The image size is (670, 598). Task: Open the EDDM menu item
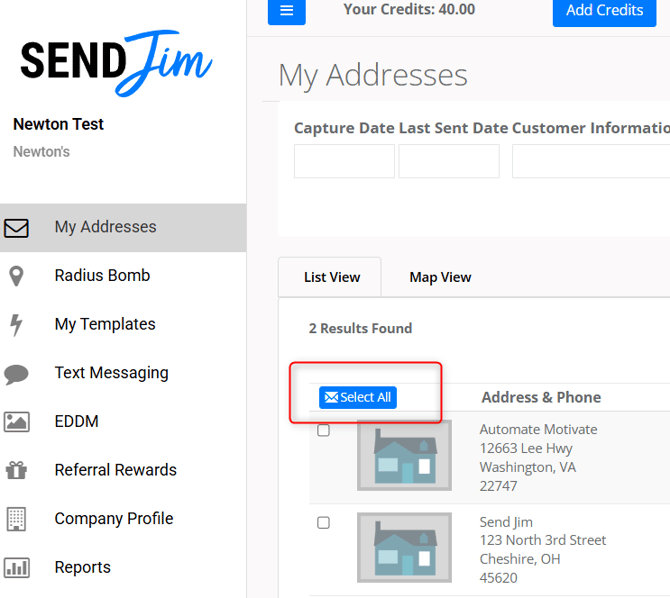(123, 421)
